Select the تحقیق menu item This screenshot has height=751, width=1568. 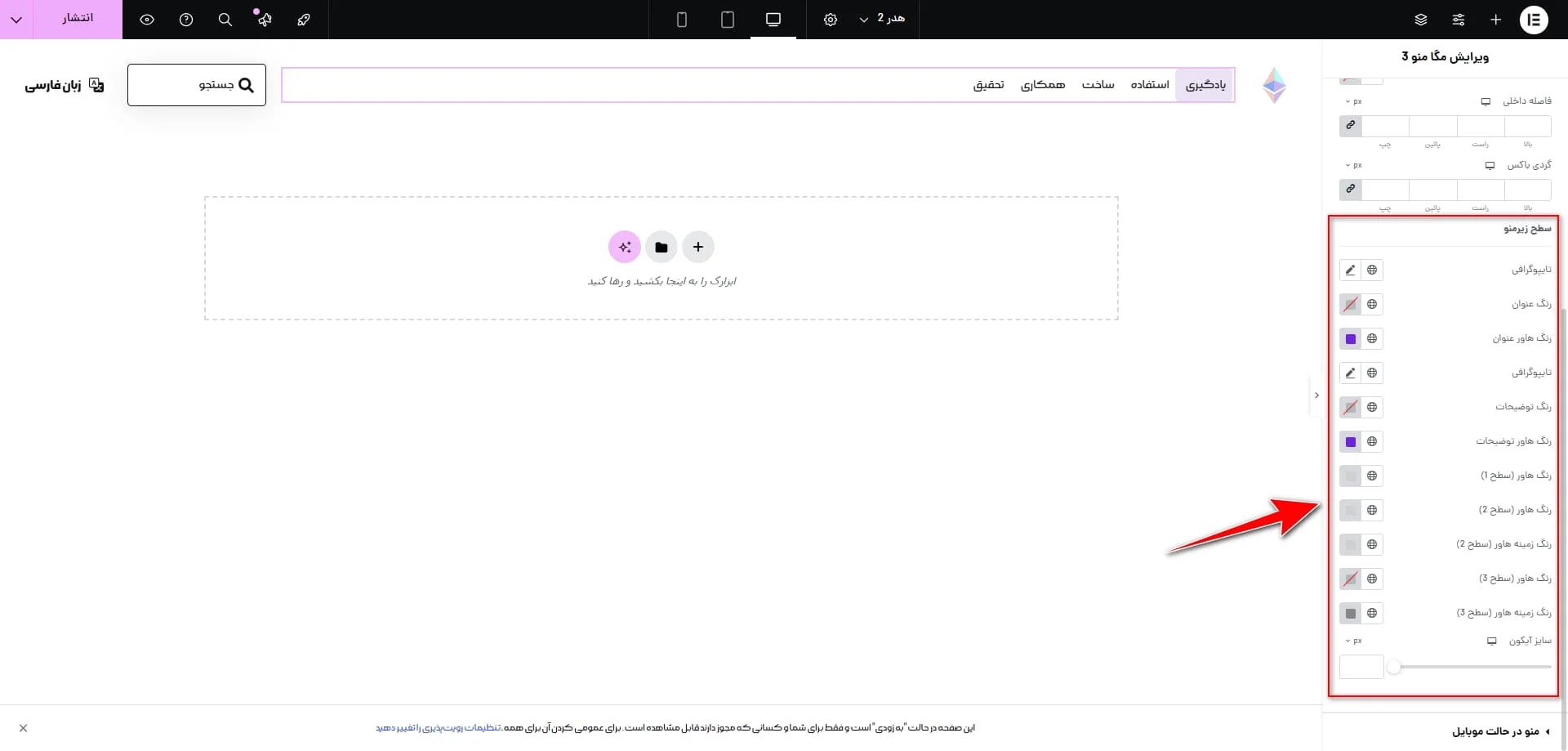[x=989, y=84]
